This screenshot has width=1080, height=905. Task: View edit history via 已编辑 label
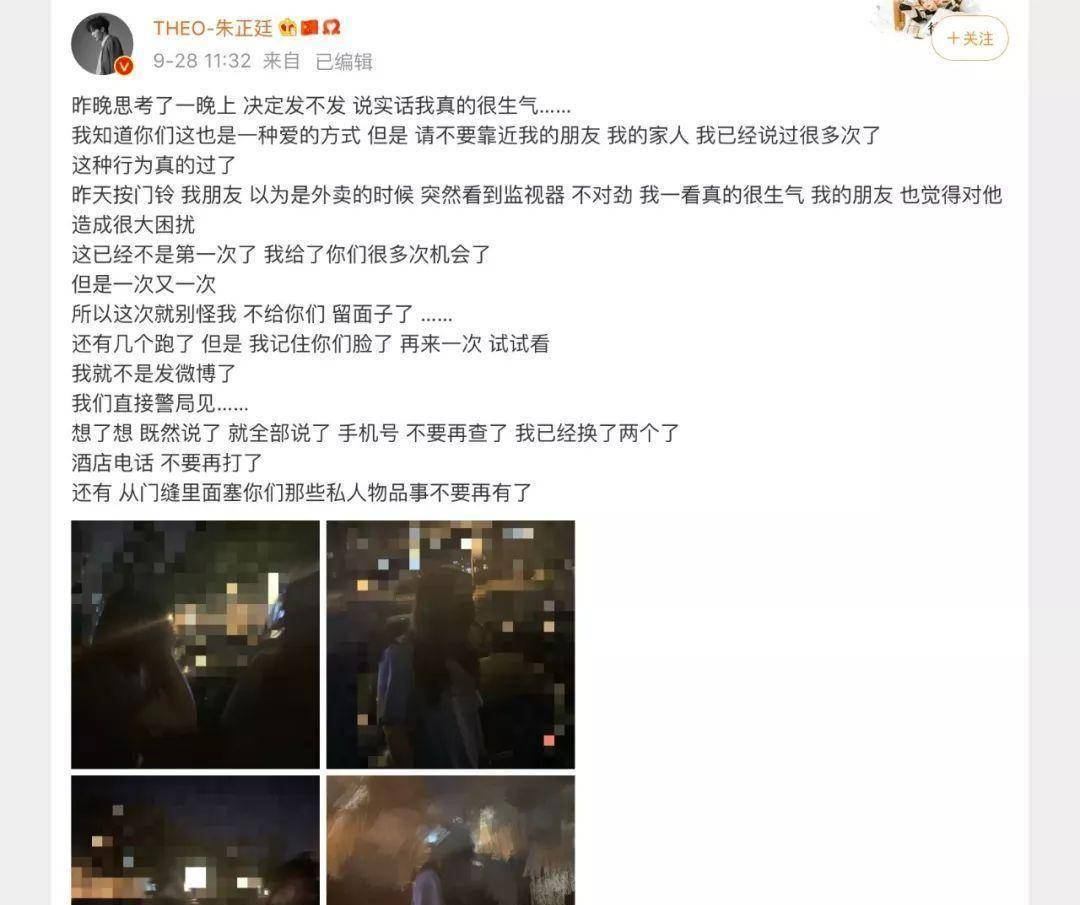[x=344, y=62]
